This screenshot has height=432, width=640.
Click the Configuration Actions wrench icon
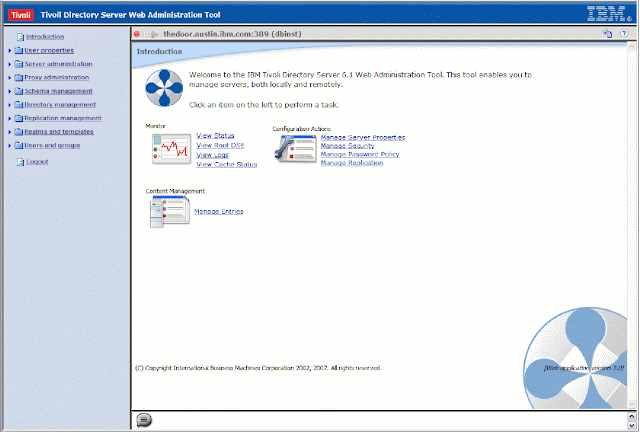(x=296, y=149)
